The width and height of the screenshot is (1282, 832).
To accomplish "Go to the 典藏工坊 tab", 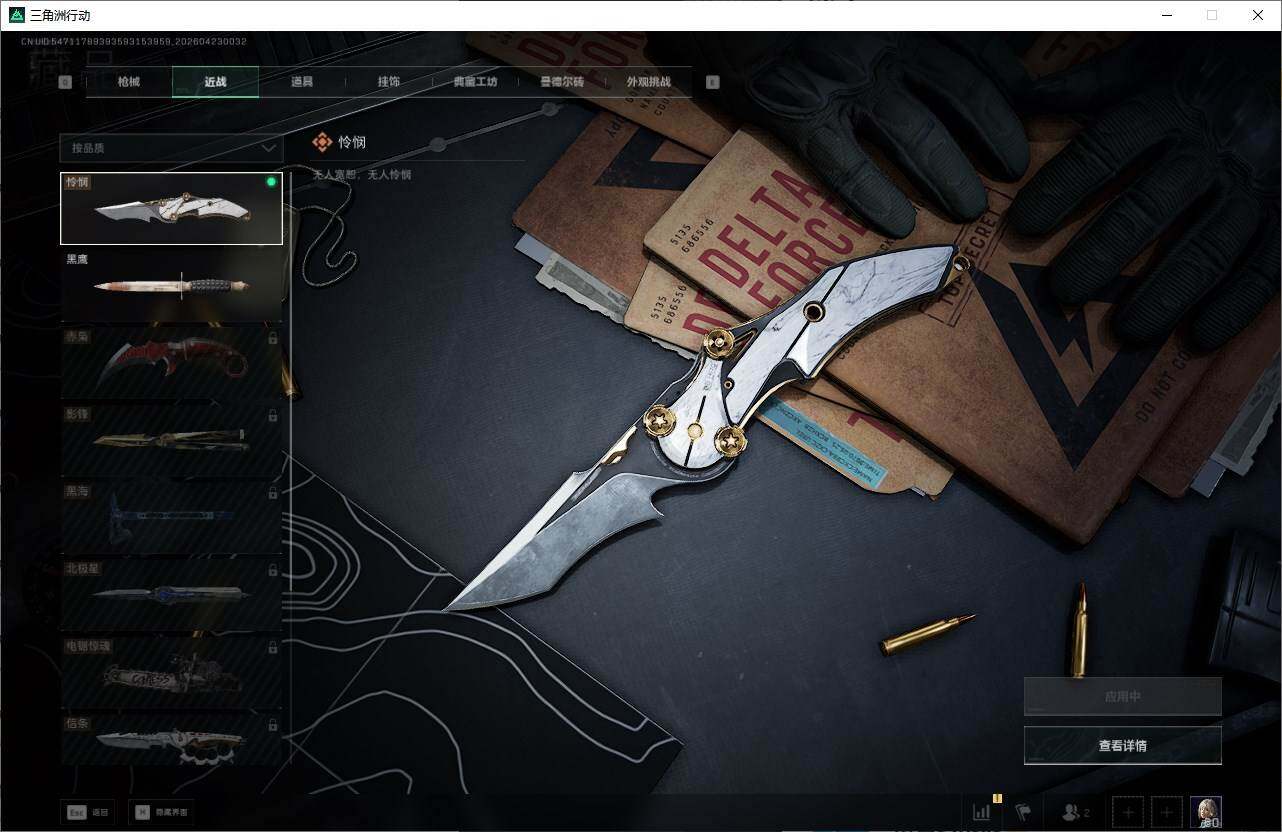I will point(475,82).
